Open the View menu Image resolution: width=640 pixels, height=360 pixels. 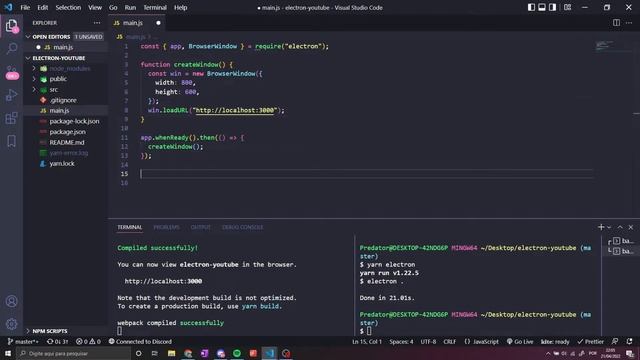[95, 7]
